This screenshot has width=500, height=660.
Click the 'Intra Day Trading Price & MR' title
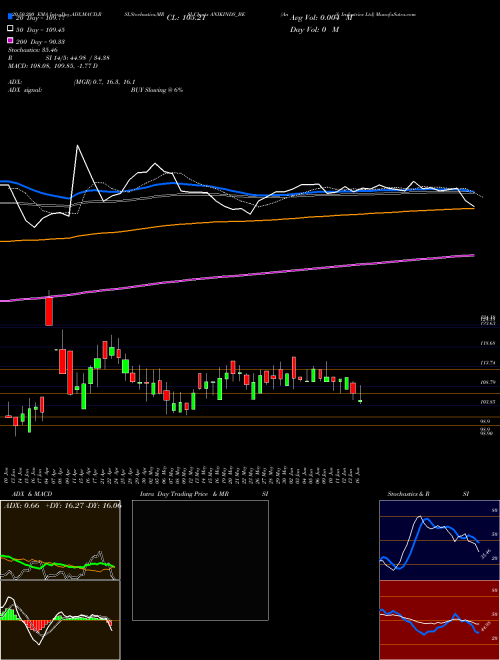point(184,494)
